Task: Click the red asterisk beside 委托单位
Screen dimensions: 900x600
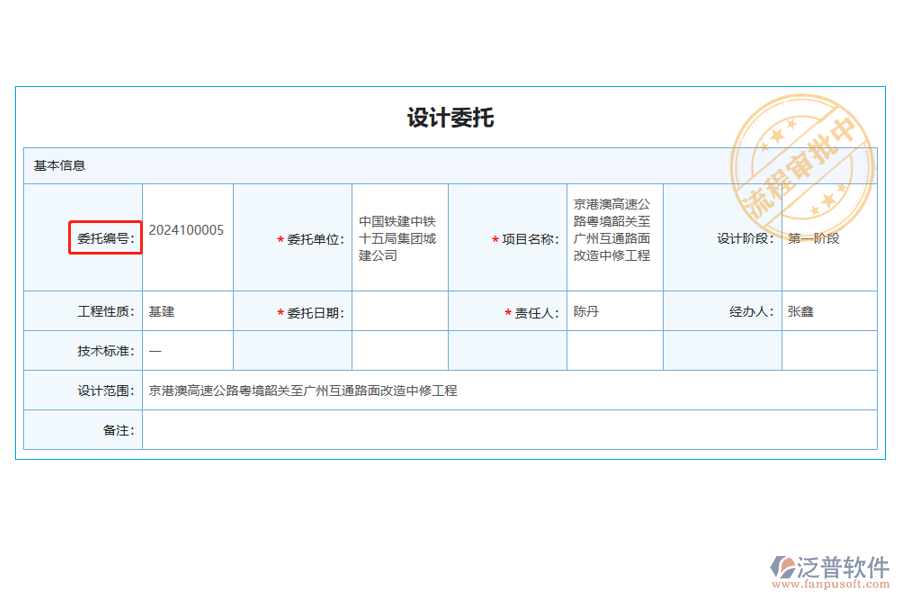Action: 278,239
